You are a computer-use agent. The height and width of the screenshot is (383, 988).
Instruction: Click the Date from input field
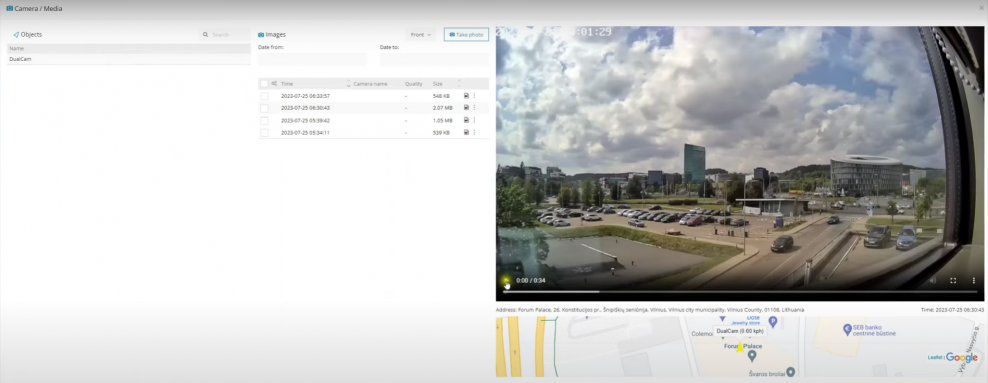click(x=313, y=59)
